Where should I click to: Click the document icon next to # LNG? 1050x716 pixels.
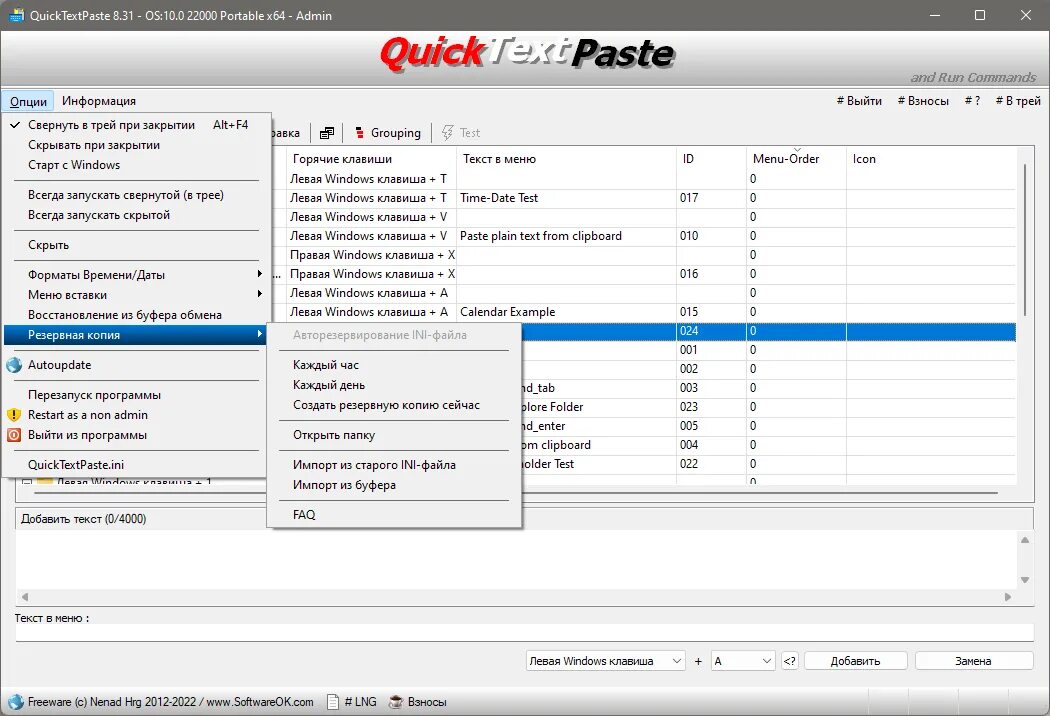click(332, 701)
